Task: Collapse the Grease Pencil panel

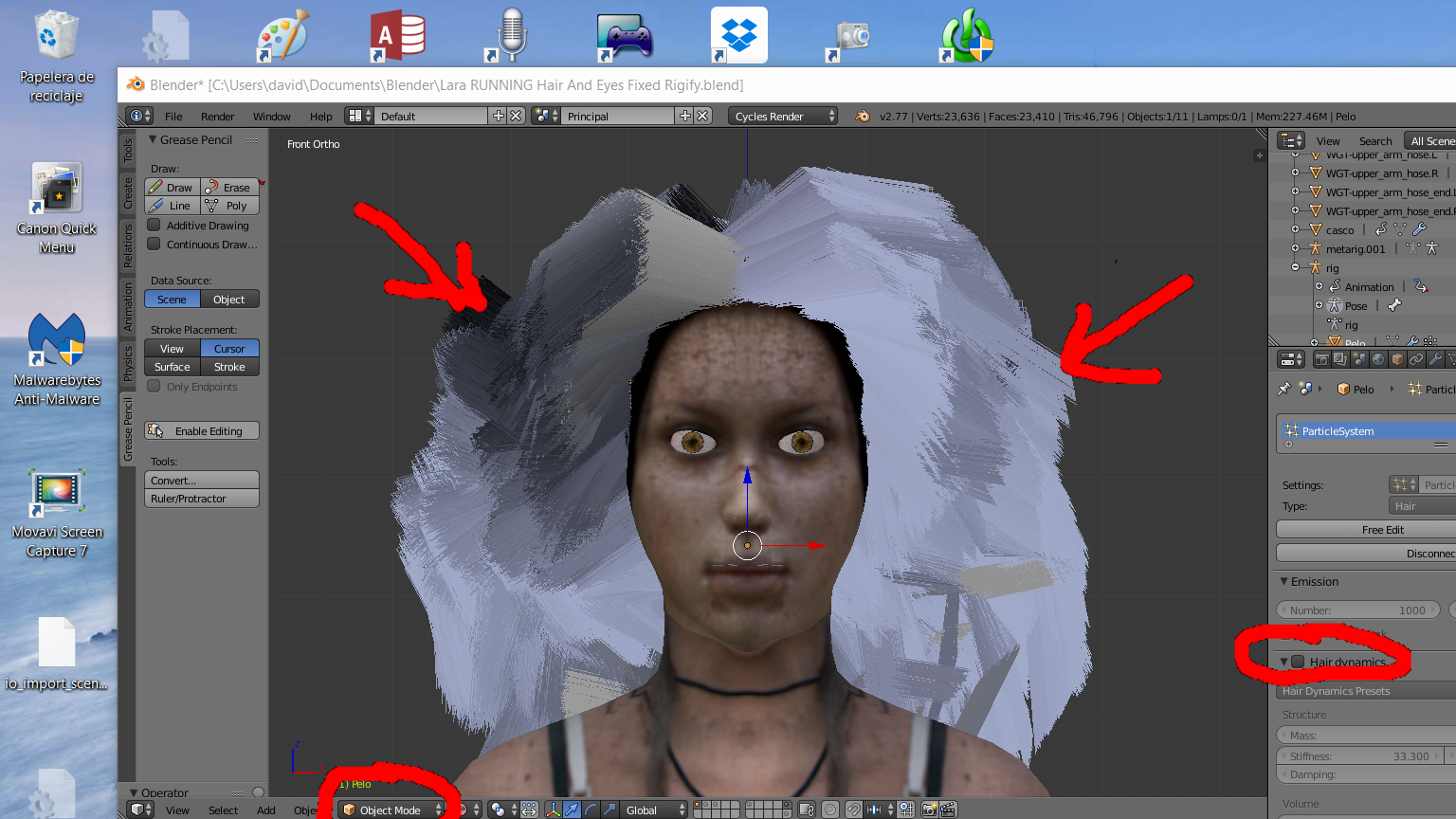Action: coord(153,139)
